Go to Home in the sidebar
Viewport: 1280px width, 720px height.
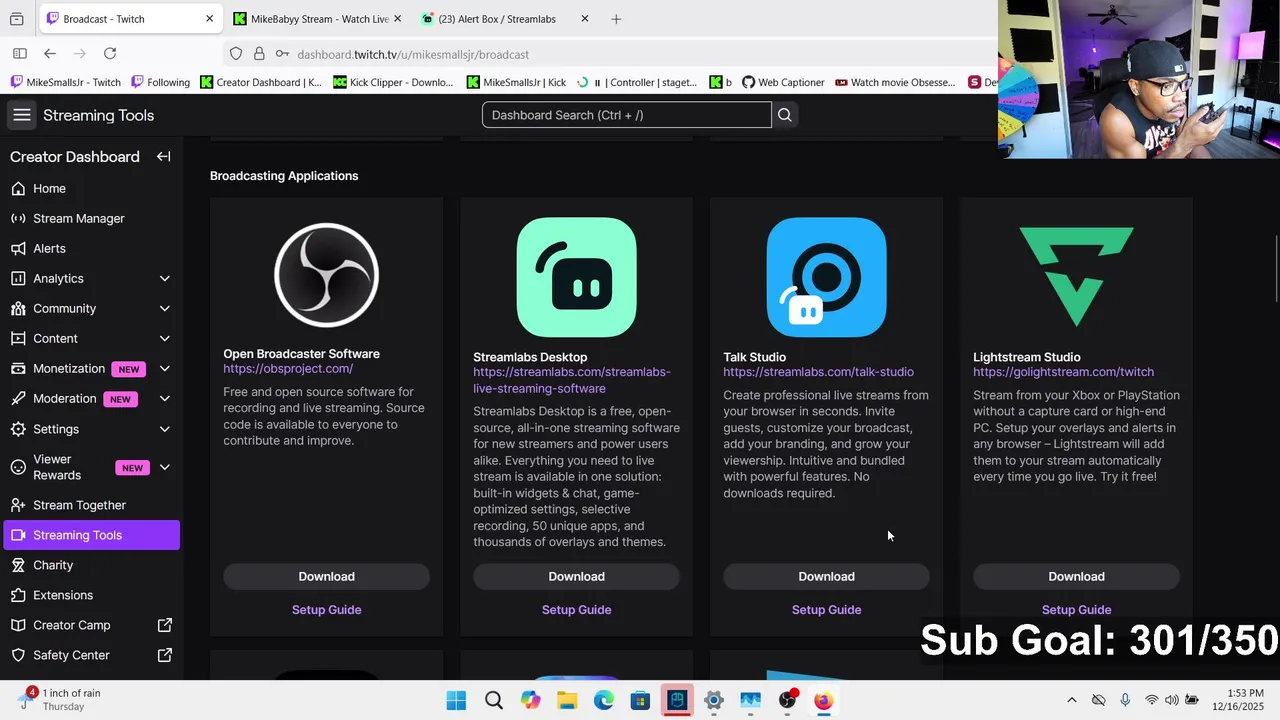pos(91,188)
